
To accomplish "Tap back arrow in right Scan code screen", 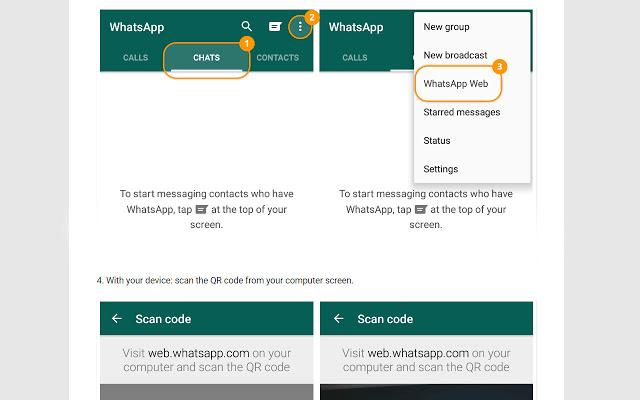I will [338, 318].
